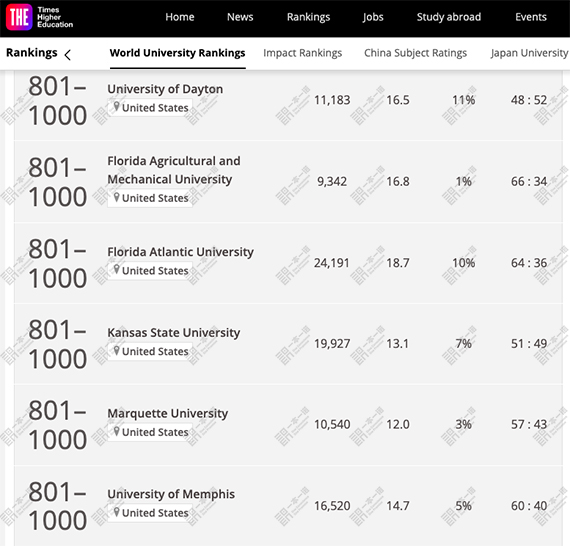Select the World University Rankings tab
Image resolution: width=570 pixels, height=546 pixels.
177,53
